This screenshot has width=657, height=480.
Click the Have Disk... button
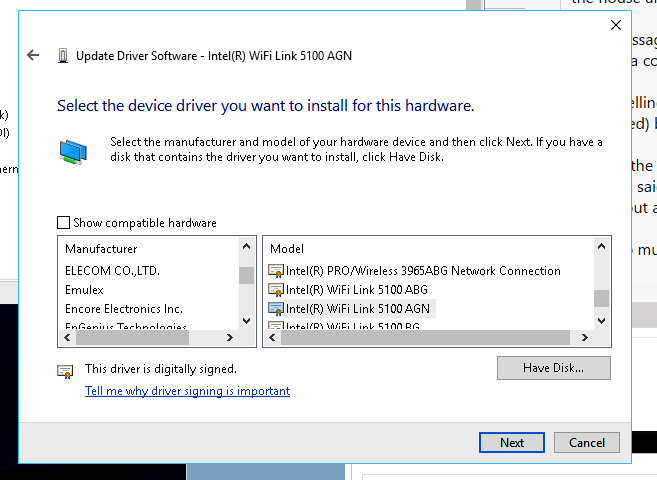[554, 368]
